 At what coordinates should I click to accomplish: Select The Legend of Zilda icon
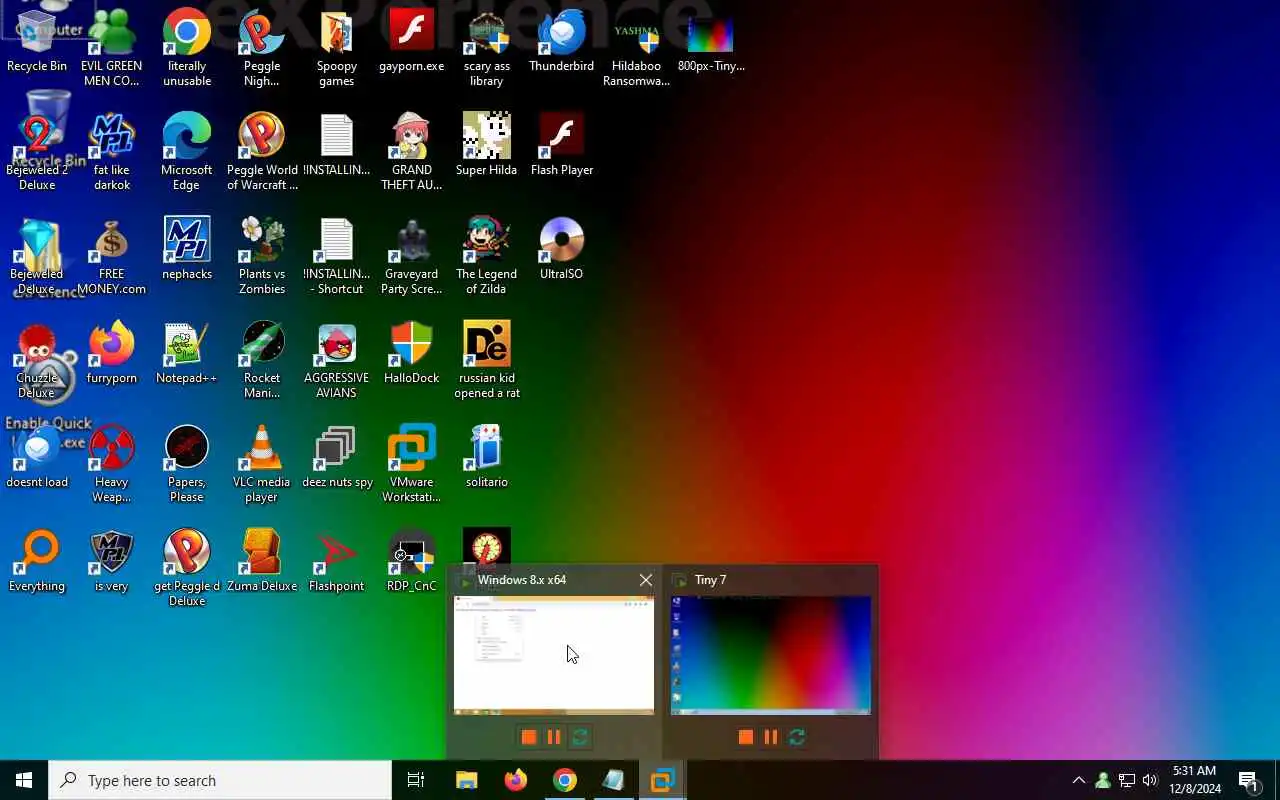[x=487, y=256]
